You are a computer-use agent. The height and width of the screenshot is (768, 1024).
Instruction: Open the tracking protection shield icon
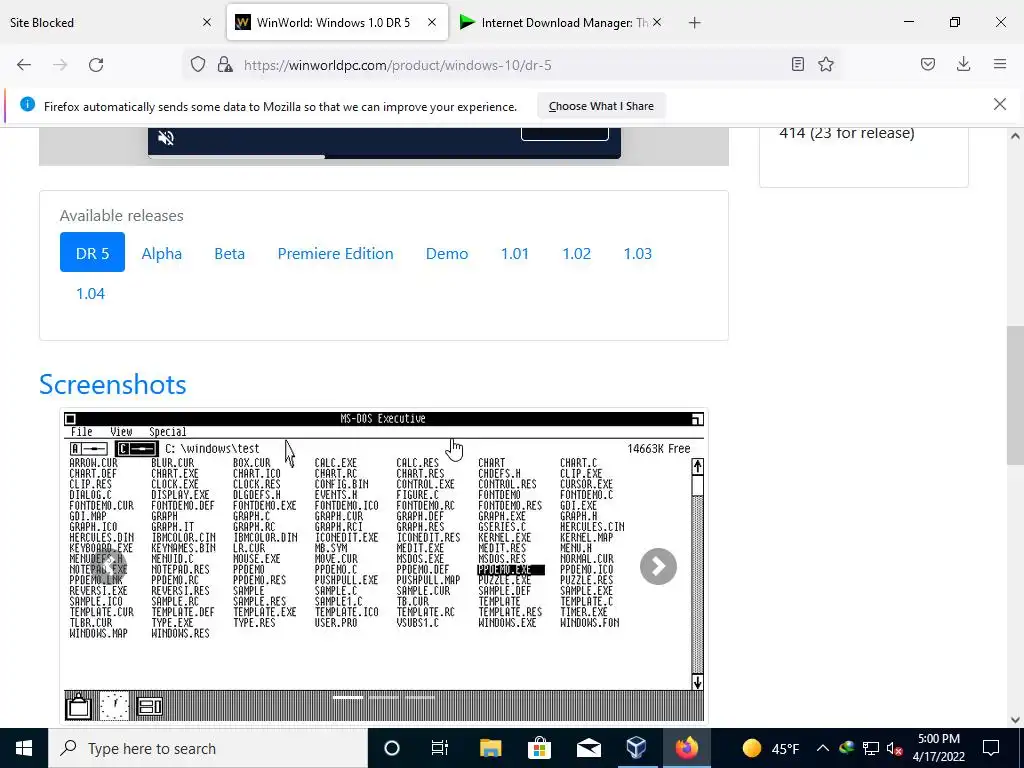click(x=198, y=64)
